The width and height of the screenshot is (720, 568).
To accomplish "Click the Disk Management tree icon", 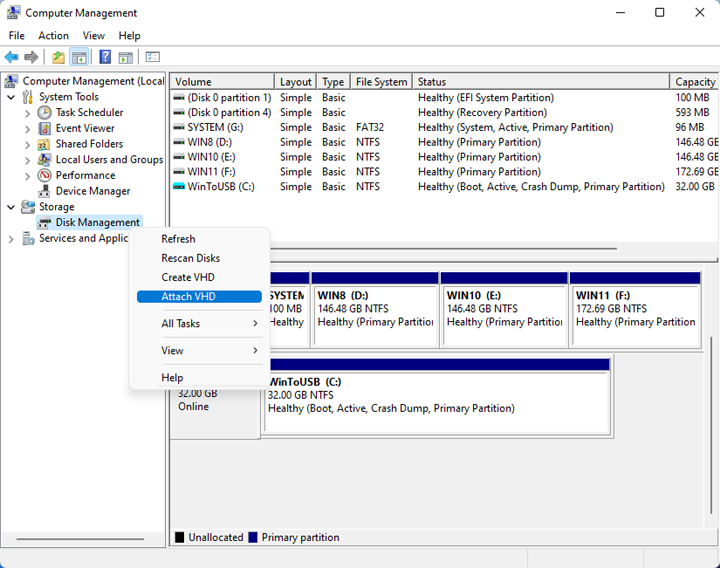I will [x=45, y=223].
